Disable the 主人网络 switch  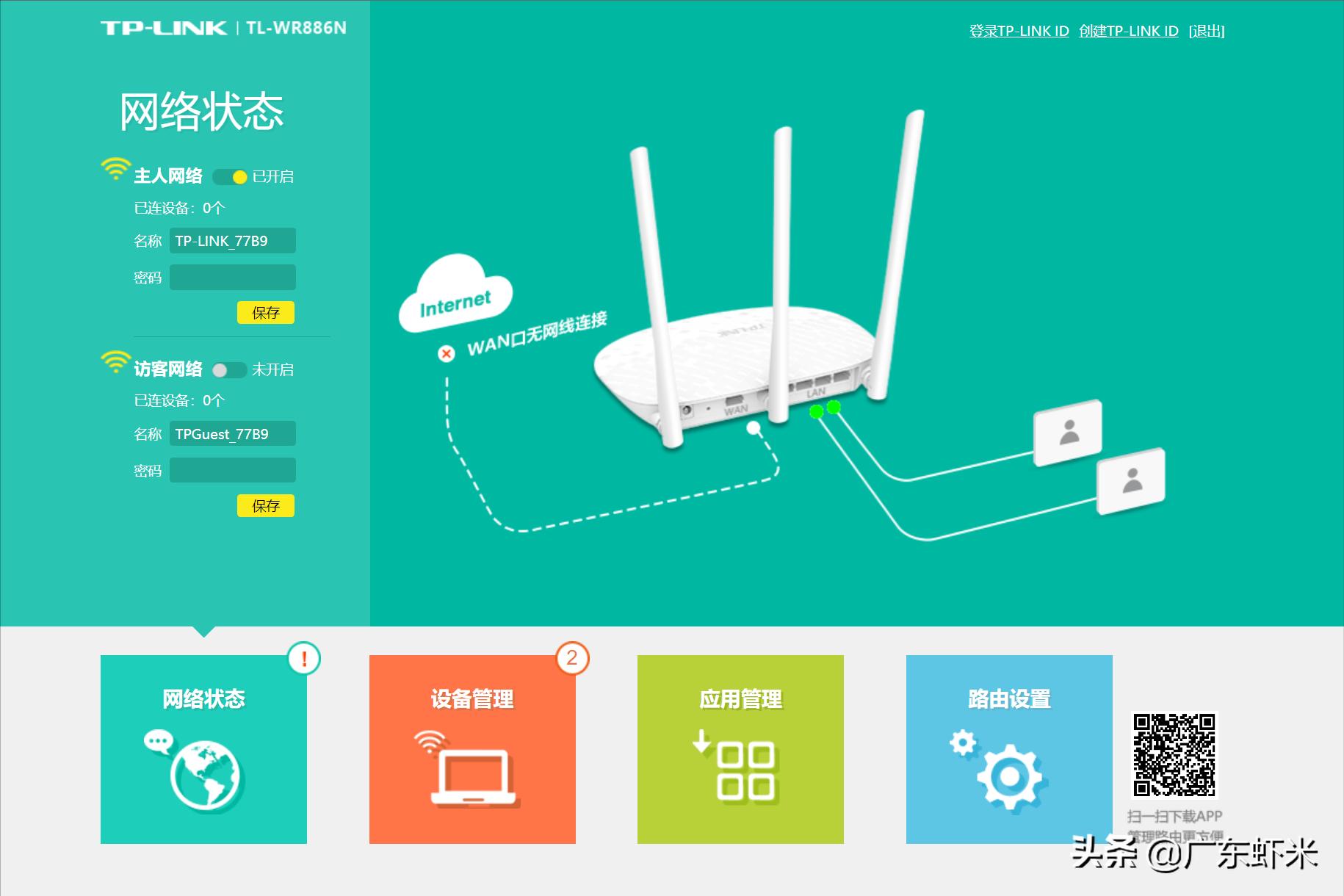pyautogui.click(x=230, y=176)
